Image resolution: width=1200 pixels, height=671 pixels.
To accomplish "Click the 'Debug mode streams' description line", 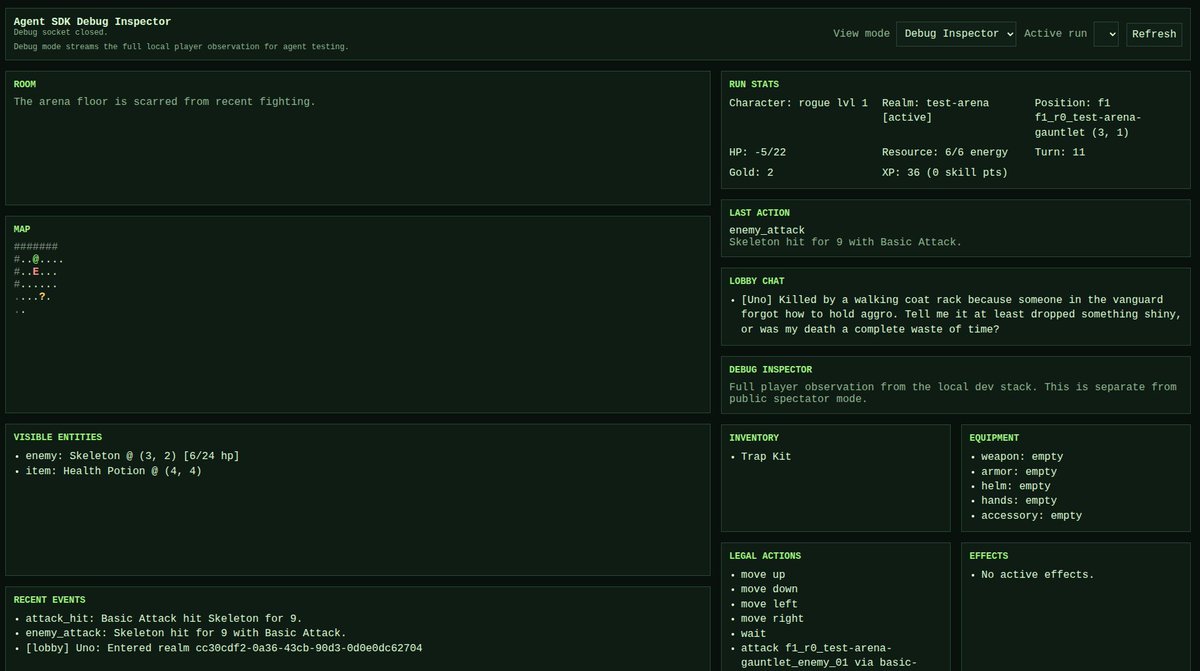I will pos(181,47).
